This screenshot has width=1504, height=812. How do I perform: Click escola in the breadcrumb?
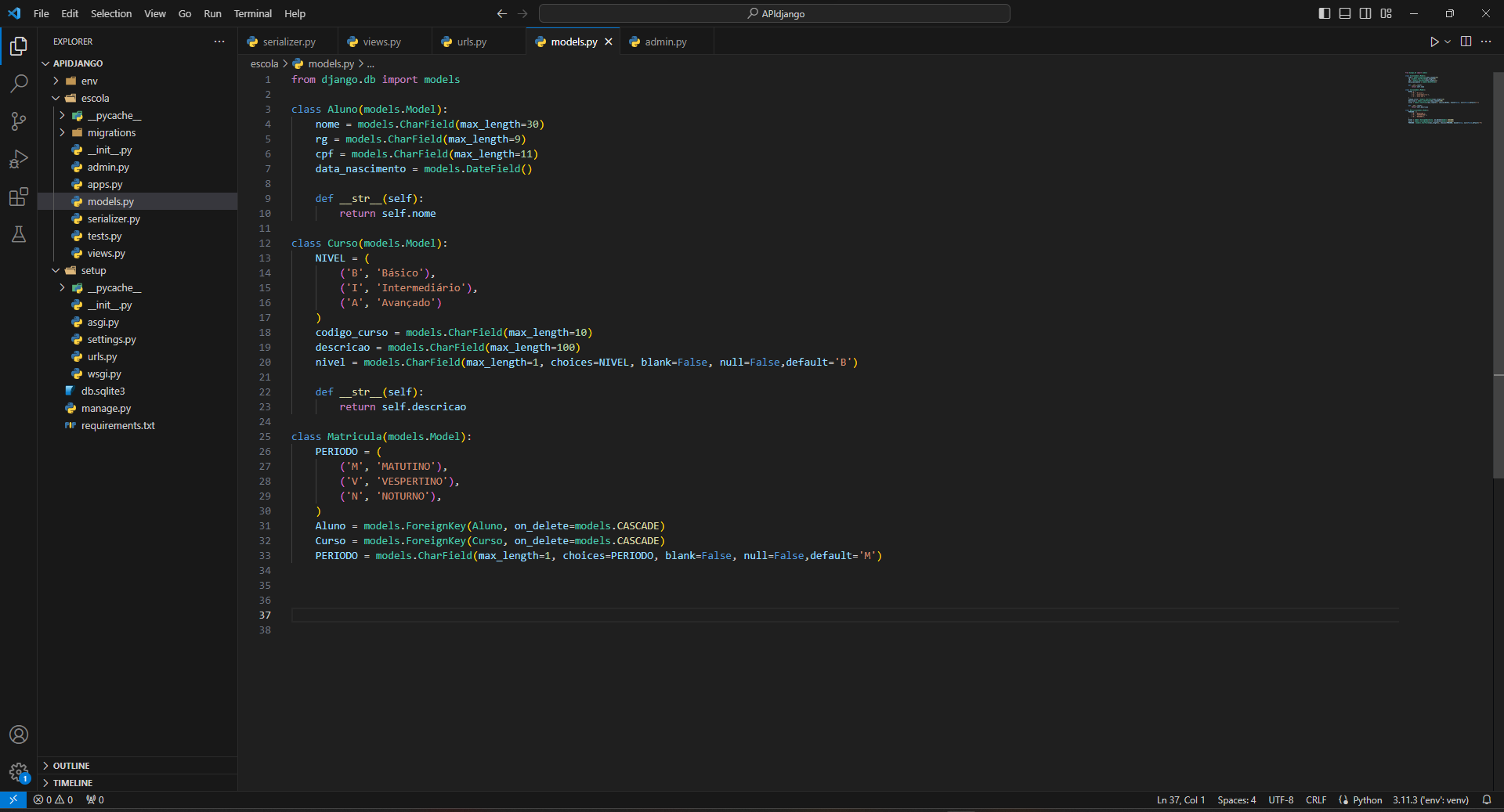click(264, 63)
